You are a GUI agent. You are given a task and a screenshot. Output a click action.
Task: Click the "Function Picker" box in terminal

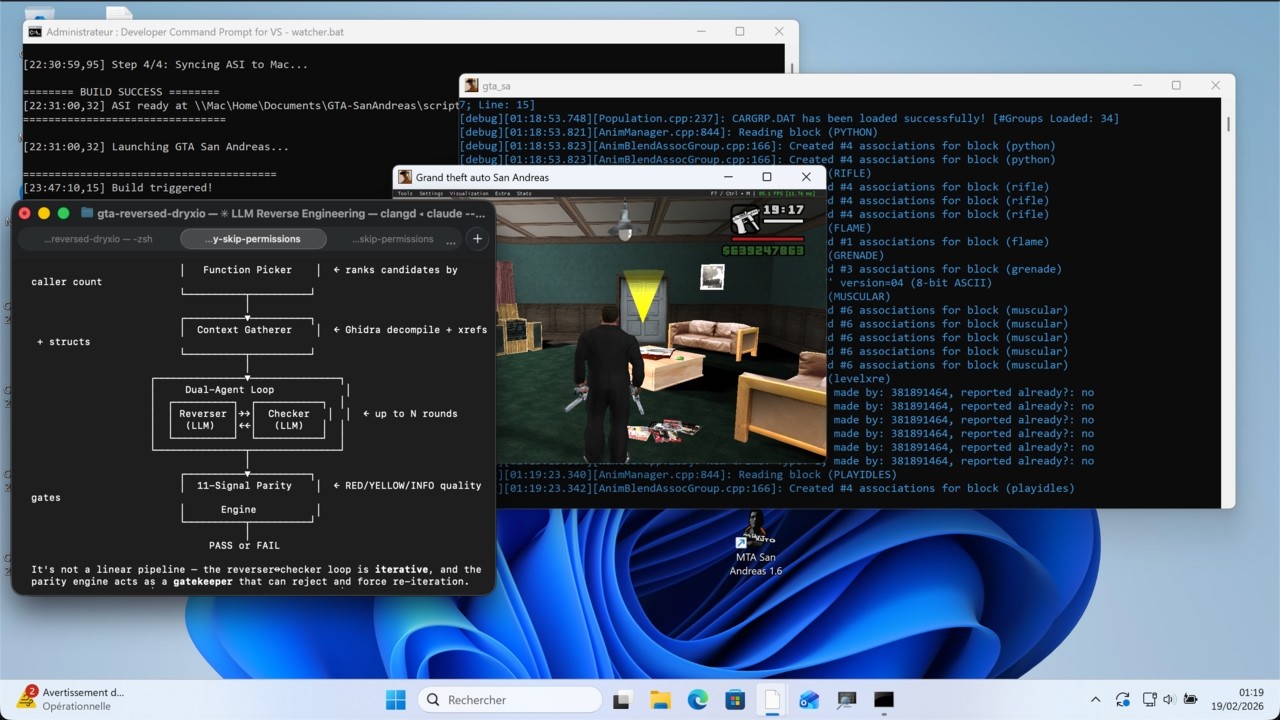247,270
